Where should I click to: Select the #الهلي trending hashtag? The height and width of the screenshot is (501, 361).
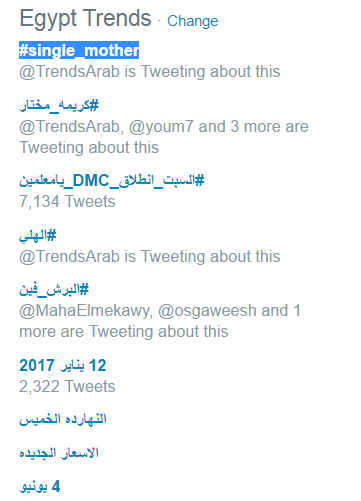pos(38,236)
